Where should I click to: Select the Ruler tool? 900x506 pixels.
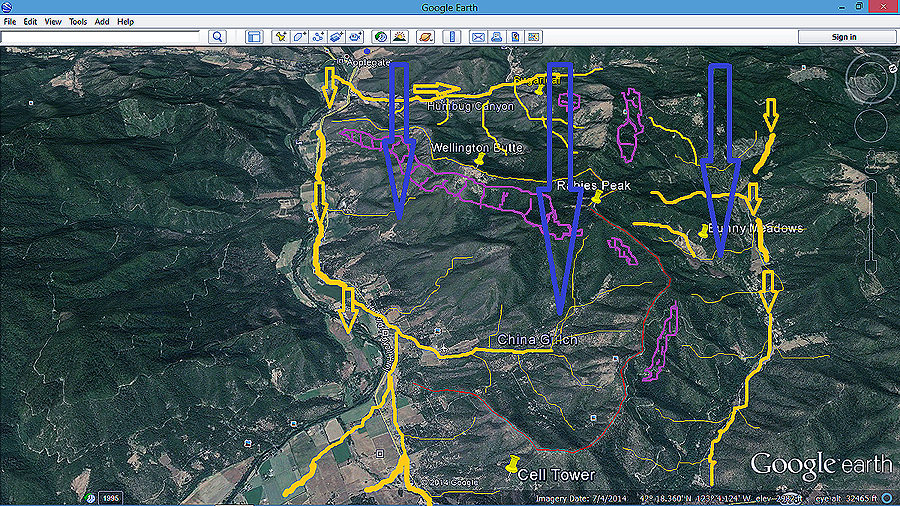[x=452, y=37]
